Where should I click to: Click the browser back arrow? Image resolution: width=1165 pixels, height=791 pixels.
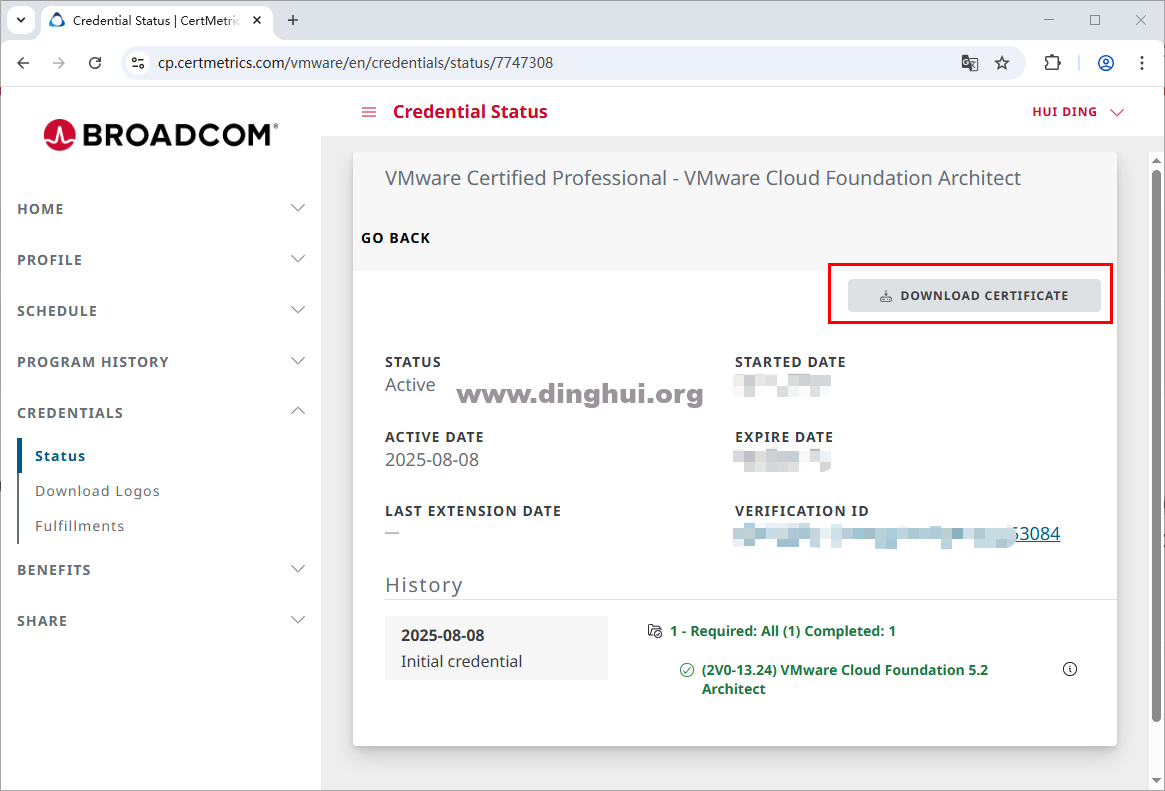23,63
